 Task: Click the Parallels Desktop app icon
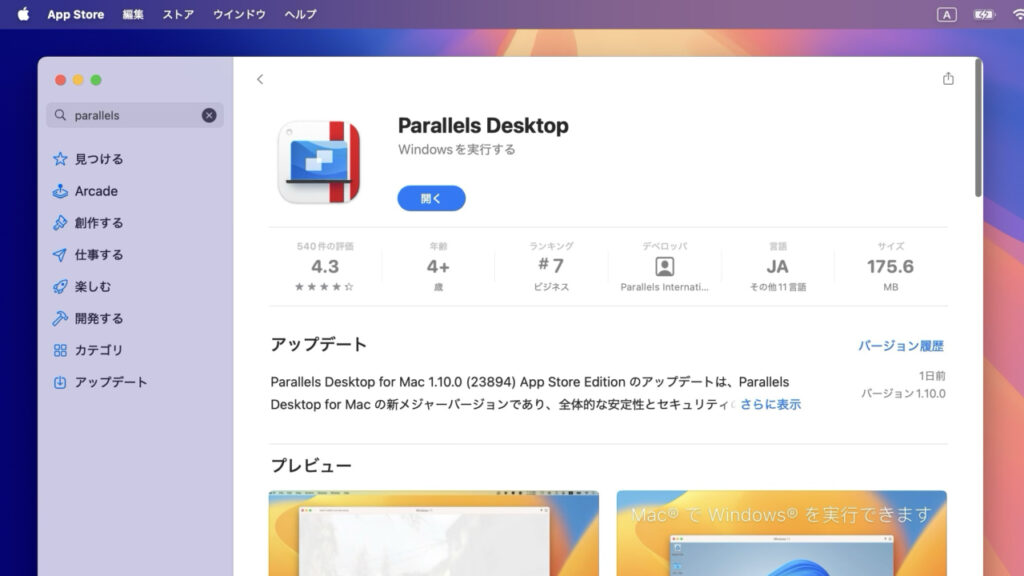[x=319, y=162]
